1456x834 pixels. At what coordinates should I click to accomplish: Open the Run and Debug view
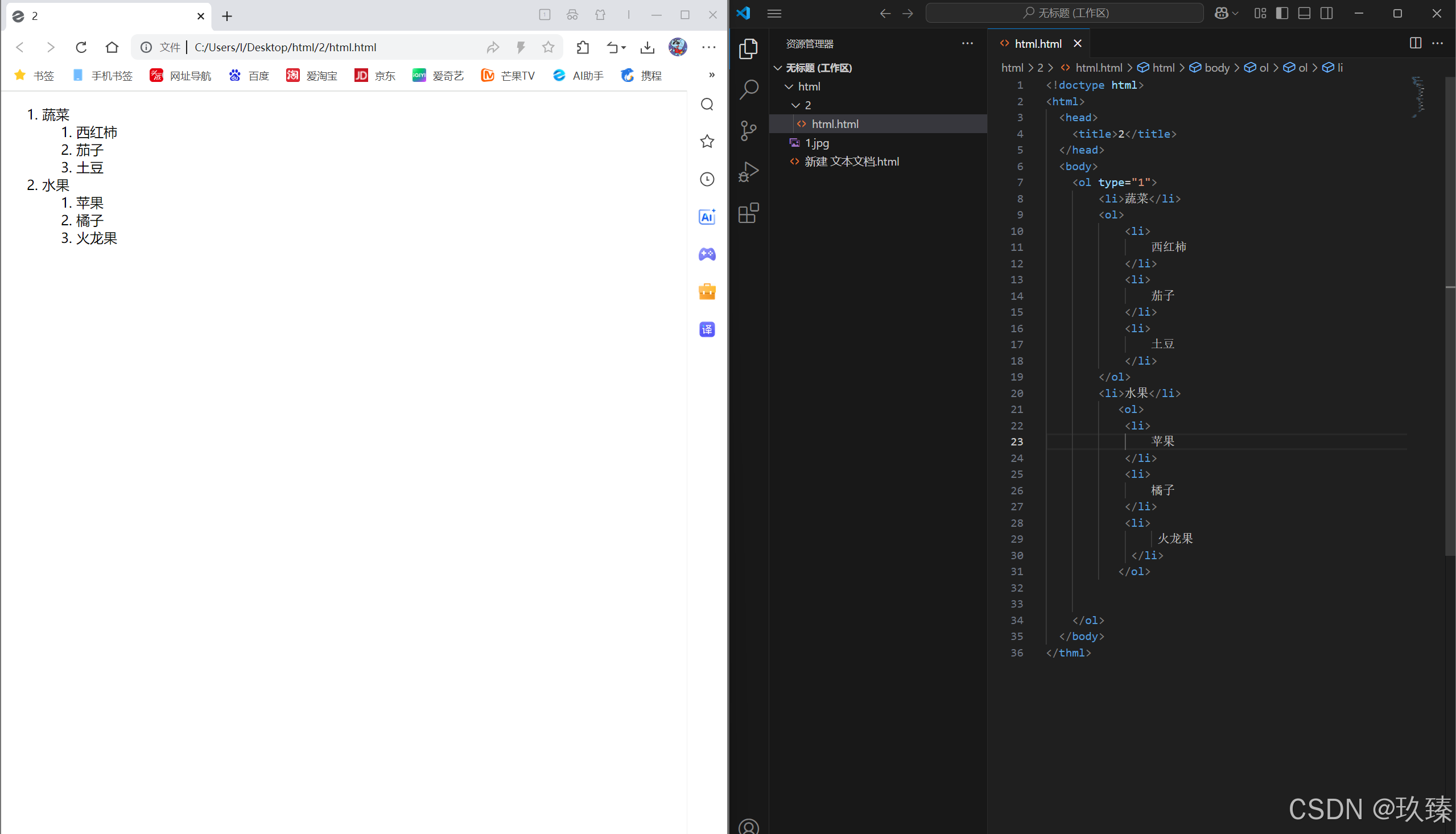(749, 172)
